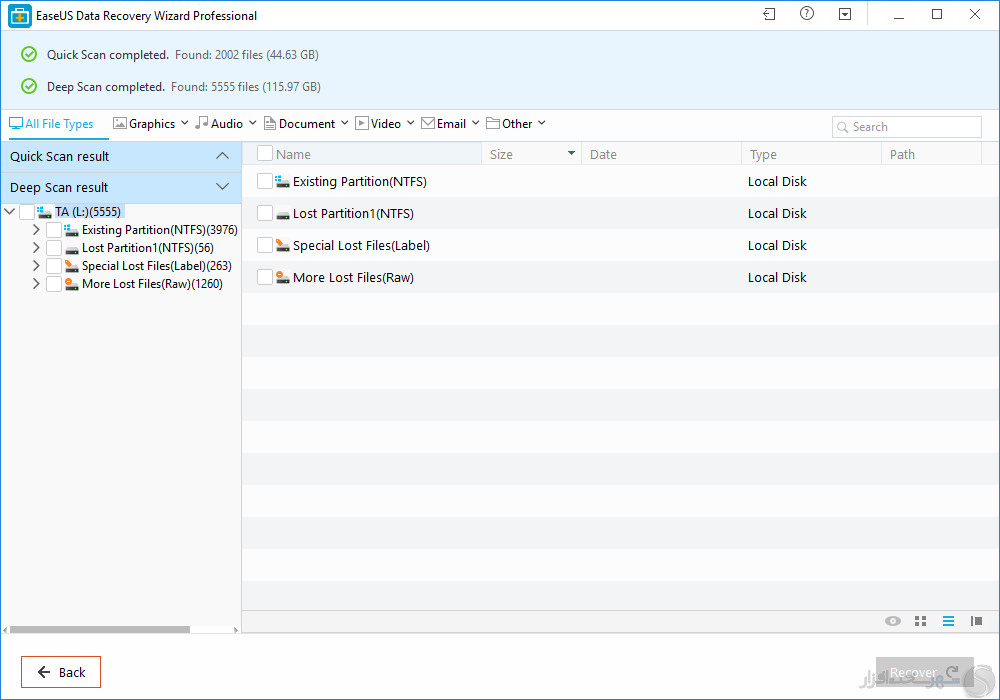Click the All File Types monitor icon
This screenshot has height=700, width=1000.
15,123
